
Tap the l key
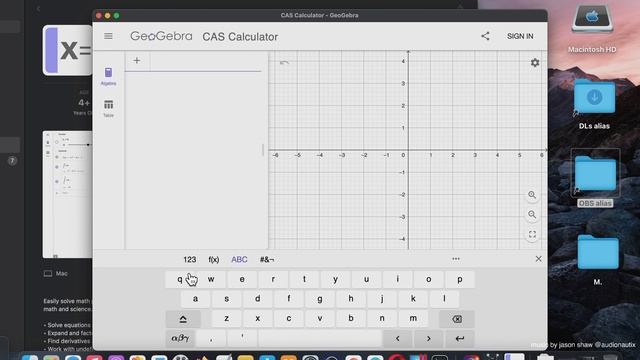coord(444,299)
